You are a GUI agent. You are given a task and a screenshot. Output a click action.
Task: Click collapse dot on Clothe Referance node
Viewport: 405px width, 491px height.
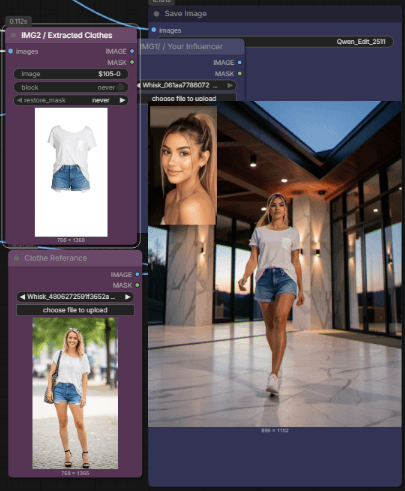17,258
